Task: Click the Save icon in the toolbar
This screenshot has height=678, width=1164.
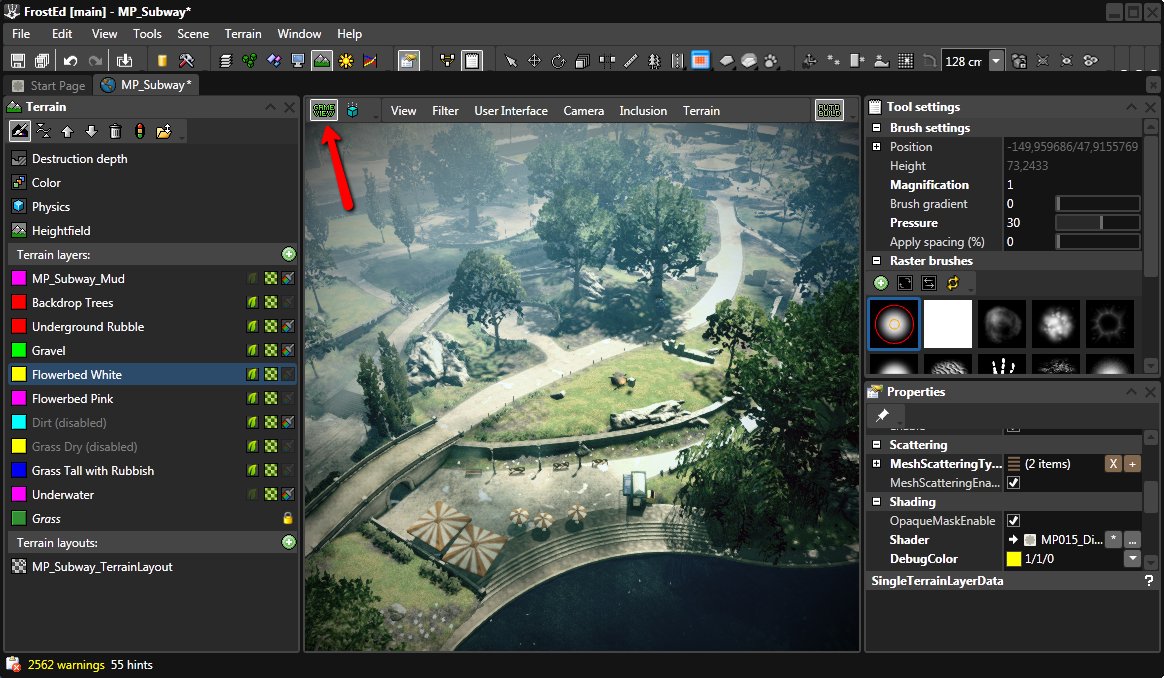Action: (x=19, y=61)
